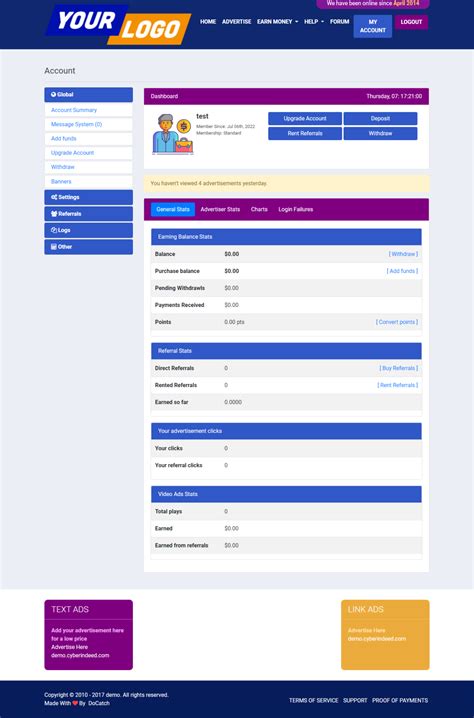This screenshot has height=718, width=474.
Task: Open the Help dropdown menu
Action: [x=314, y=22]
